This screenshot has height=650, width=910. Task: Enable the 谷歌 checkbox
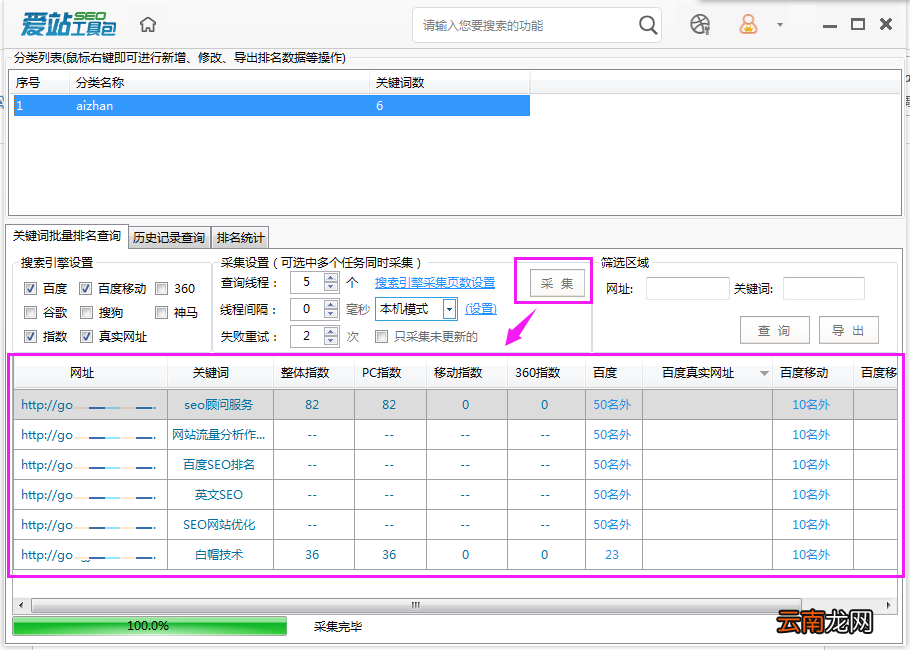[x=31, y=313]
